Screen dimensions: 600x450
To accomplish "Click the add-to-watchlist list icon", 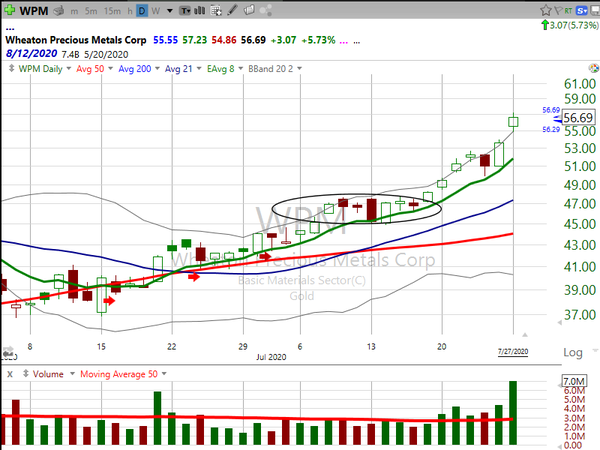I will [x=216, y=10].
